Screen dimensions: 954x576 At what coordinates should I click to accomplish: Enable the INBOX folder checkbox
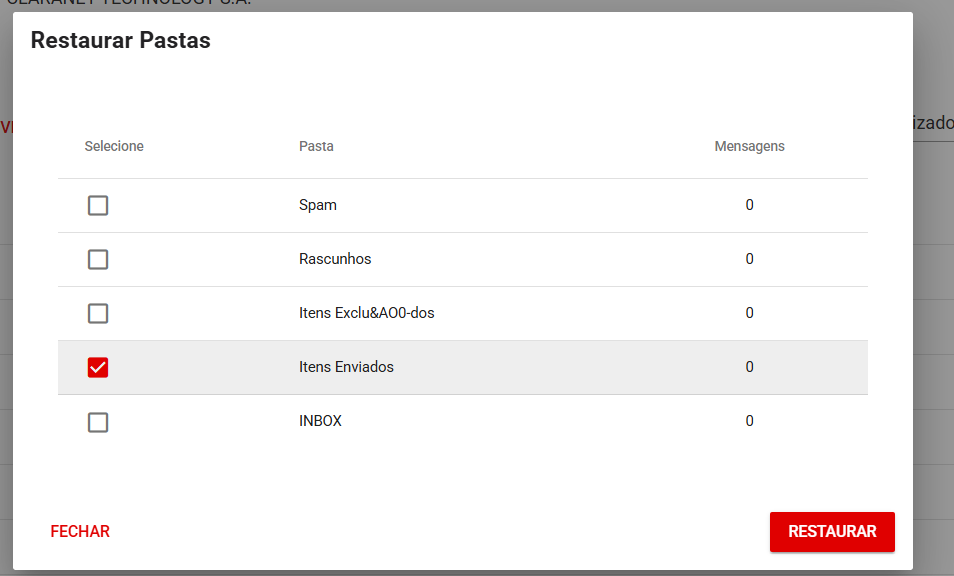click(98, 422)
